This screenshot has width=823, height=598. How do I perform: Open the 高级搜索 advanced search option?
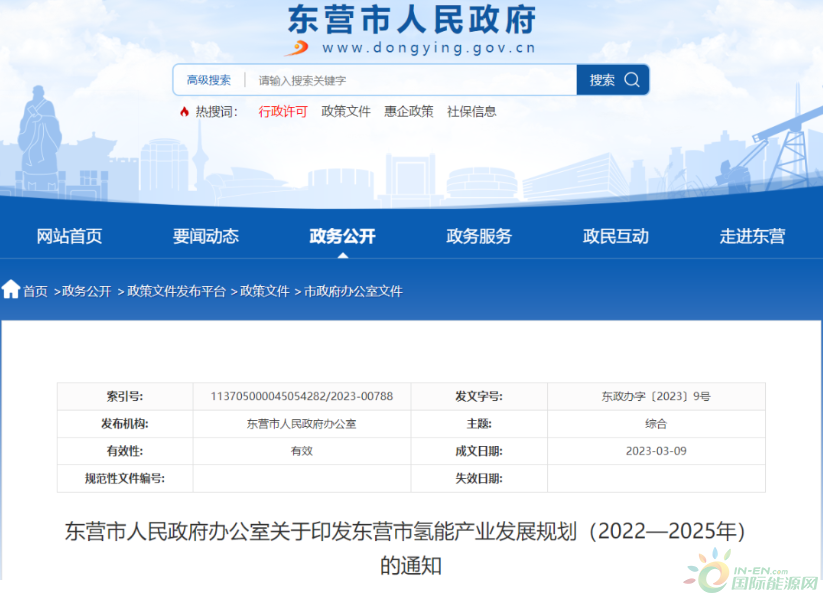click(x=209, y=80)
